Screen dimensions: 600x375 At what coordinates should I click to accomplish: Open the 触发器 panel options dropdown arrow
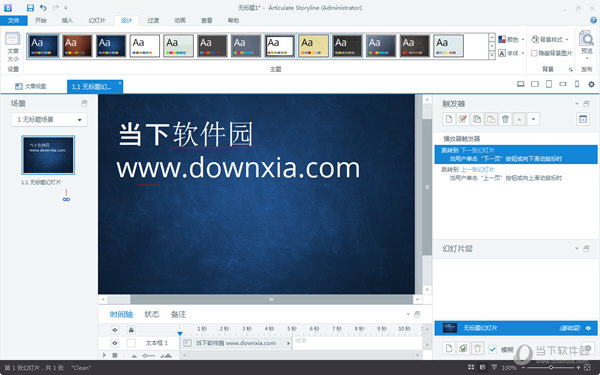pyautogui.click(x=577, y=104)
